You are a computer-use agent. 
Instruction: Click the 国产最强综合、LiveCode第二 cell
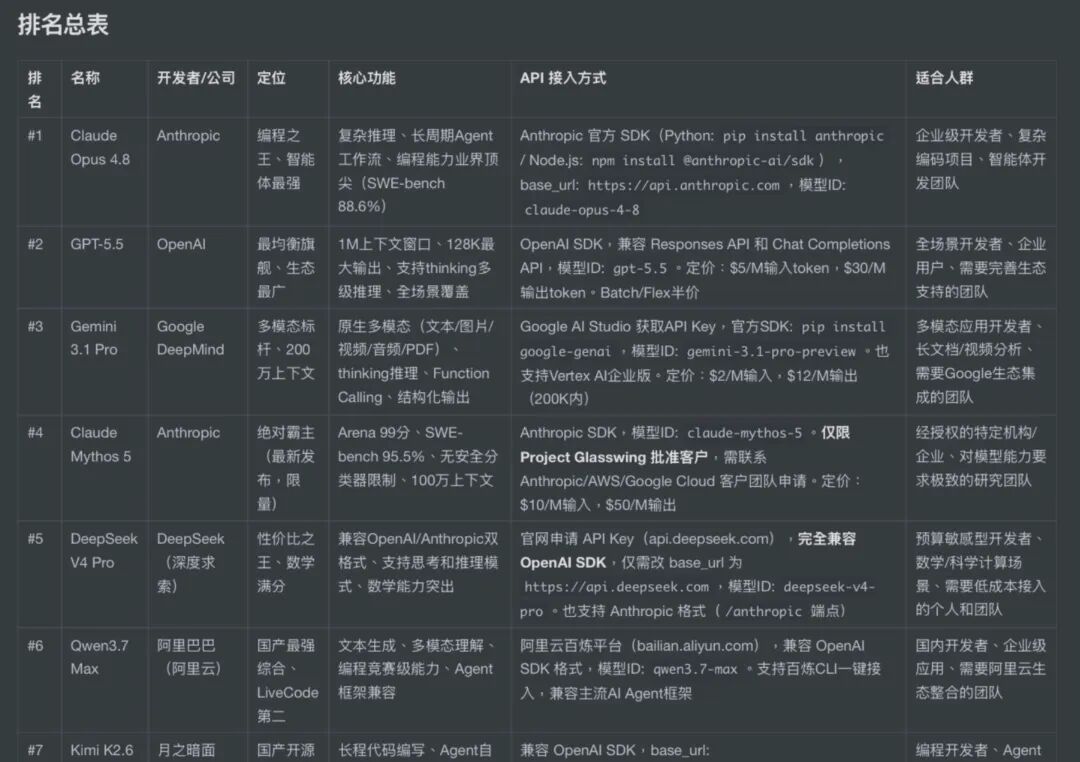pyautogui.click(x=287, y=681)
